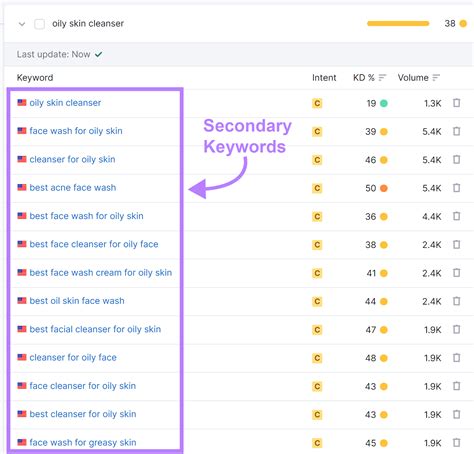The image size is (474, 454).
Task: Delete the 'oily skin cleanser' keyword row
Action: (x=456, y=103)
